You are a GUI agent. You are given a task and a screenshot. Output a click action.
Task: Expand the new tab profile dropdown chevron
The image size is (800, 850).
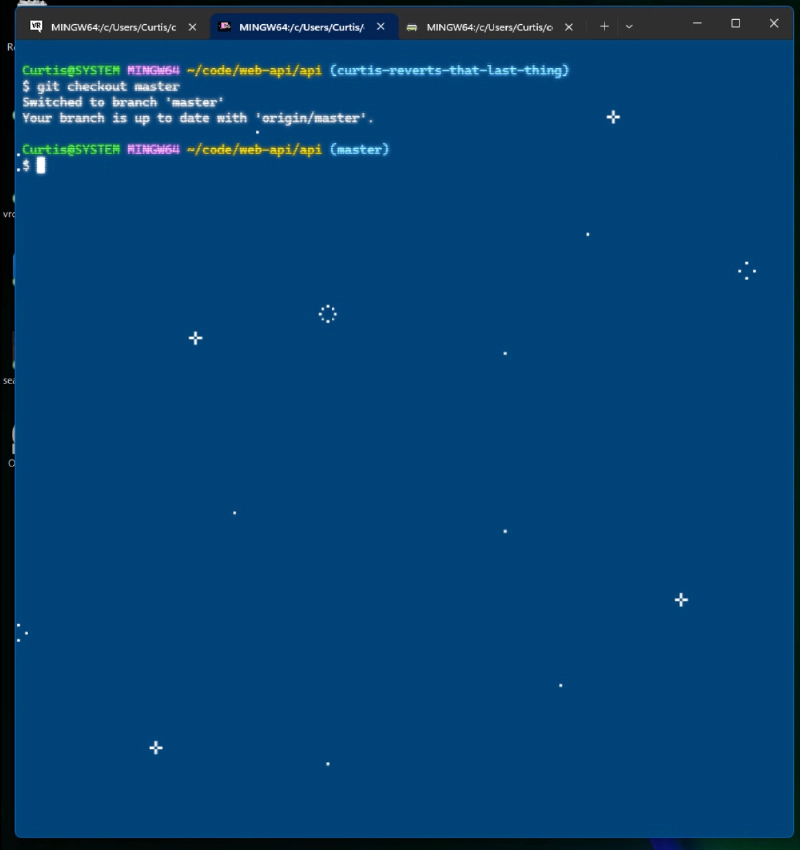click(x=629, y=26)
